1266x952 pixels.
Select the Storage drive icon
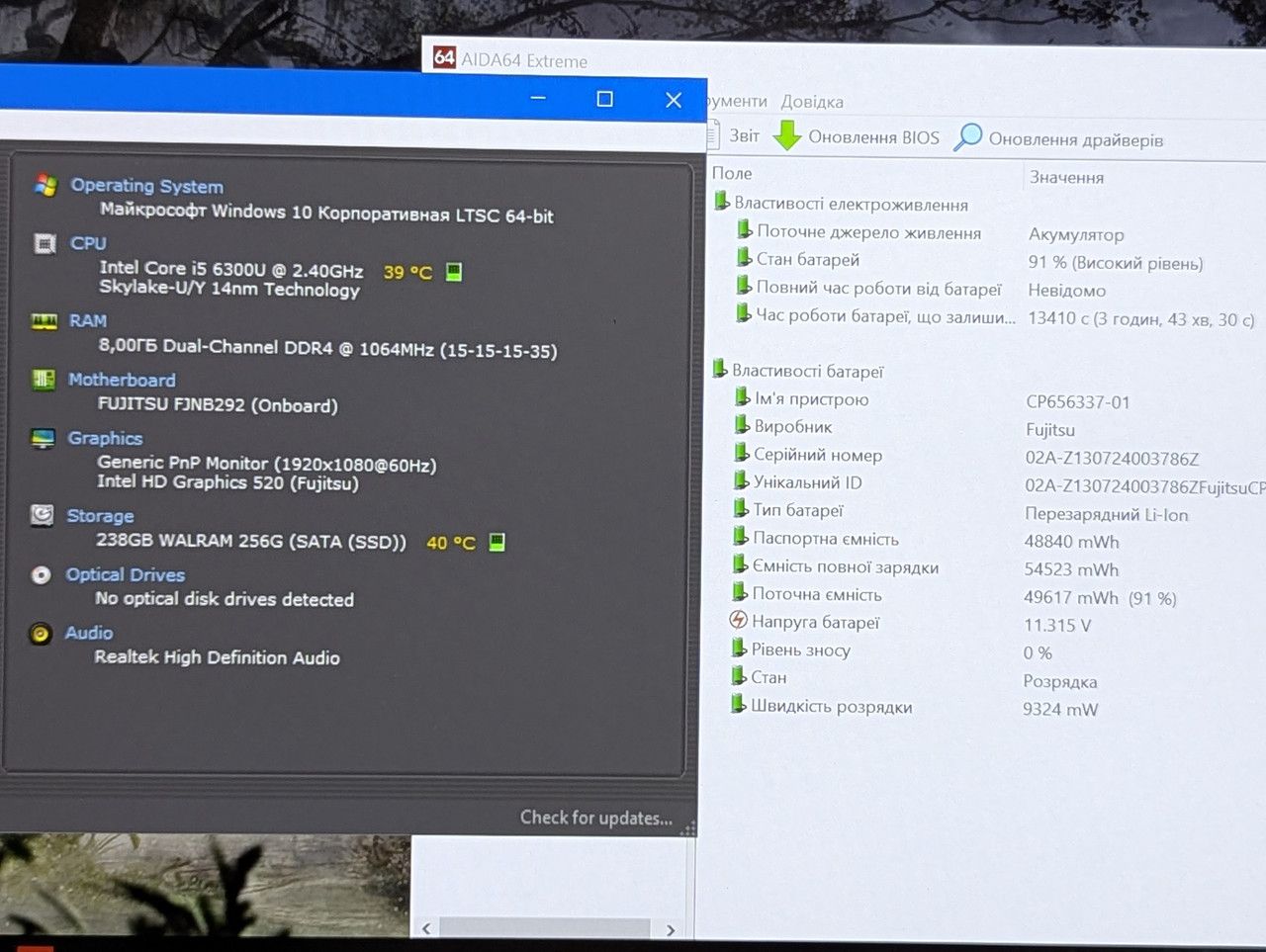coord(42,515)
